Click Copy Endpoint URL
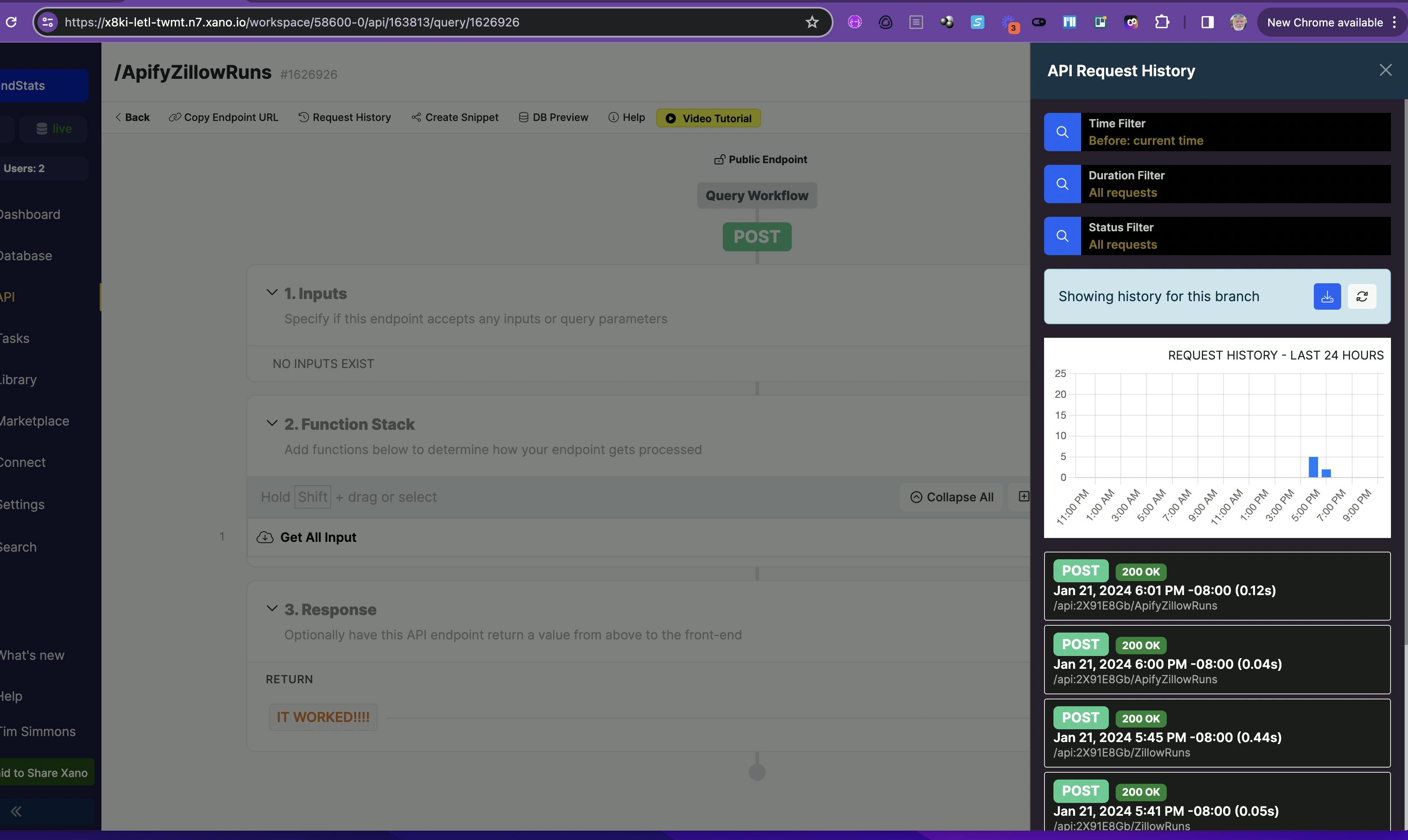The width and height of the screenshot is (1408, 840). tap(224, 117)
